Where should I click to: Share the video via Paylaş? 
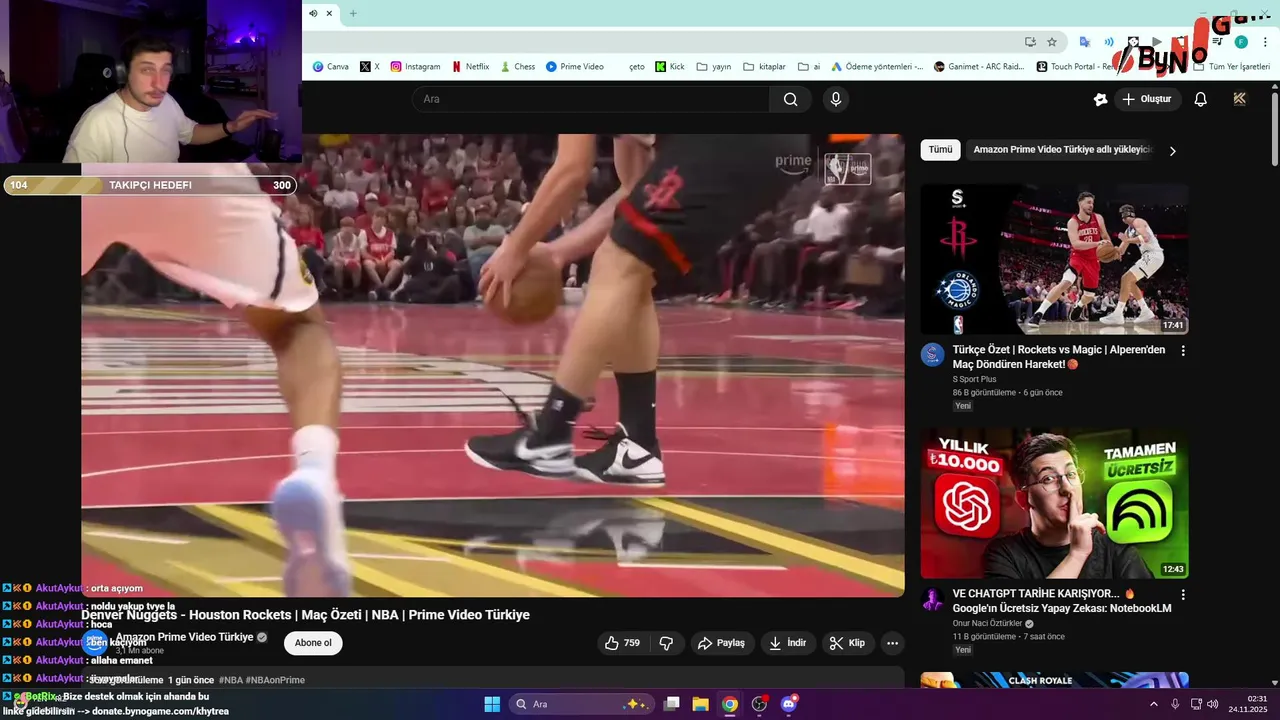click(x=721, y=643)
